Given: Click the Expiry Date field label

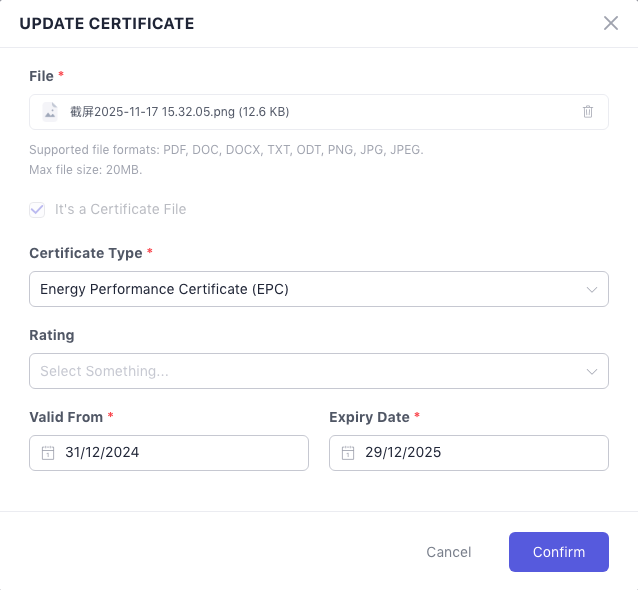Looking at the screenshot, I should click(x=369, y=416).
